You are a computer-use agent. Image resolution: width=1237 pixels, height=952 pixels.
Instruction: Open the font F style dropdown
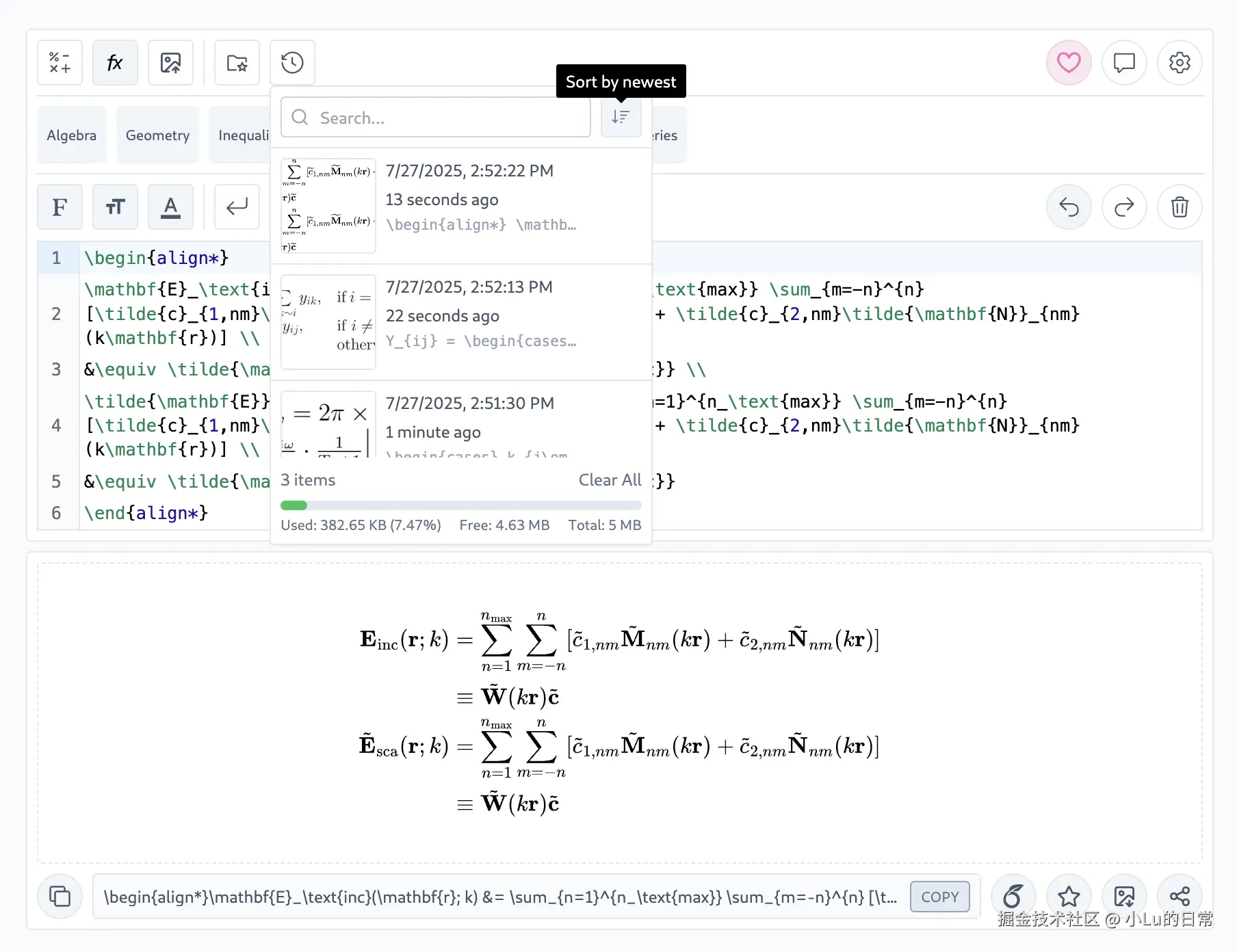pos(60,207)
